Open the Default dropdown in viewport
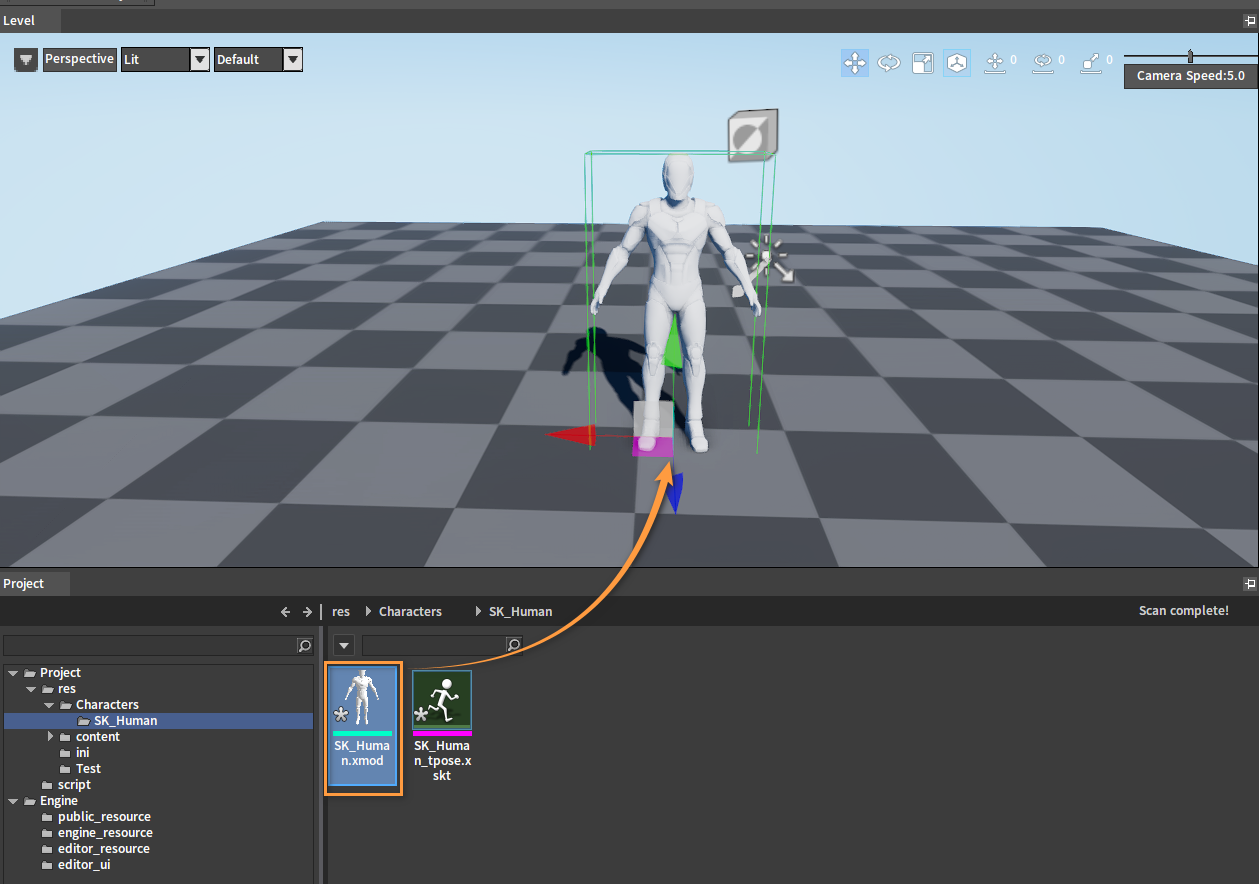Image resolution: width=1259 pixels, height=884 pixels. coord(292,60)
